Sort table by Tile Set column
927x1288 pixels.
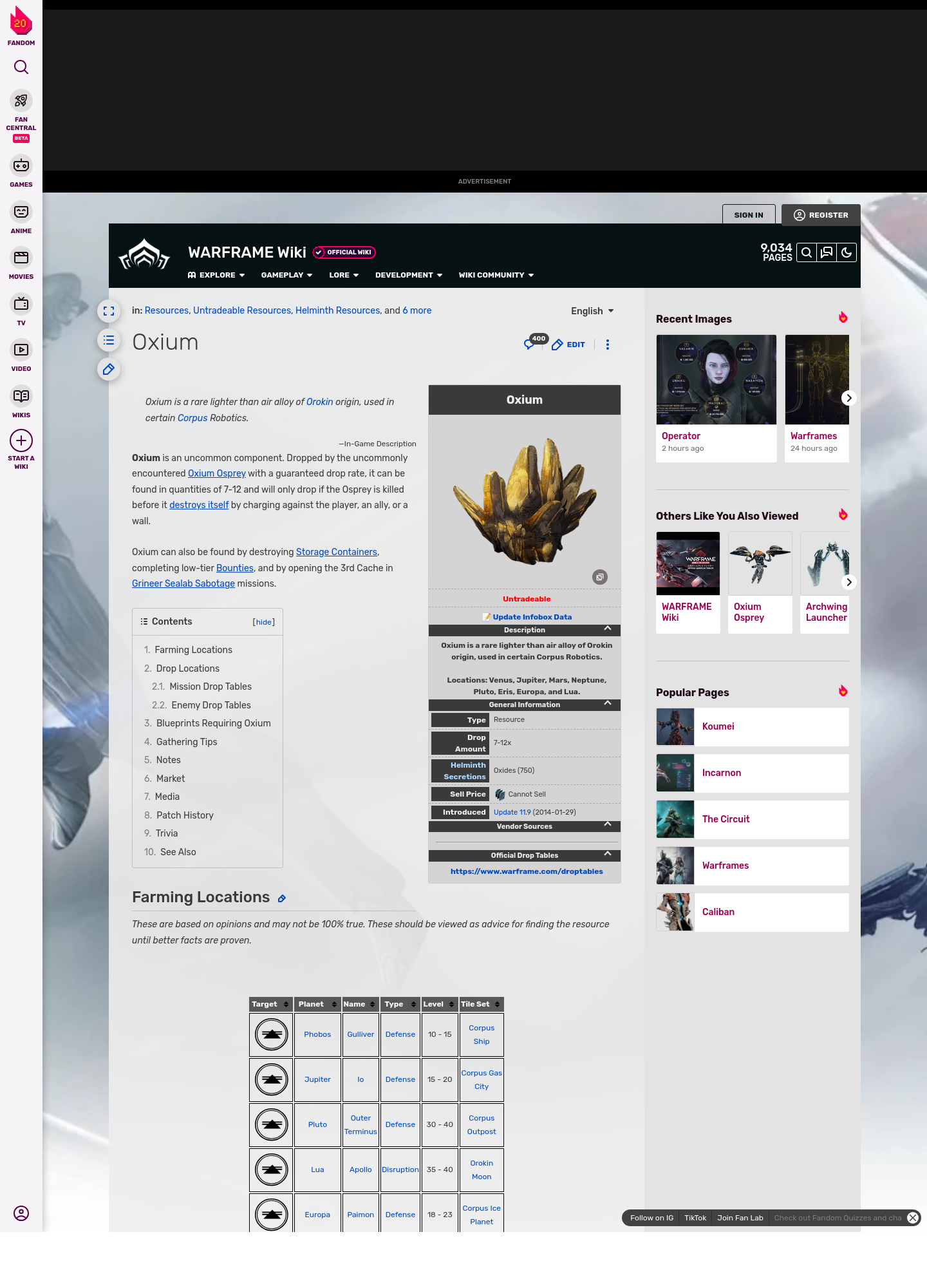coord(482,1004)
